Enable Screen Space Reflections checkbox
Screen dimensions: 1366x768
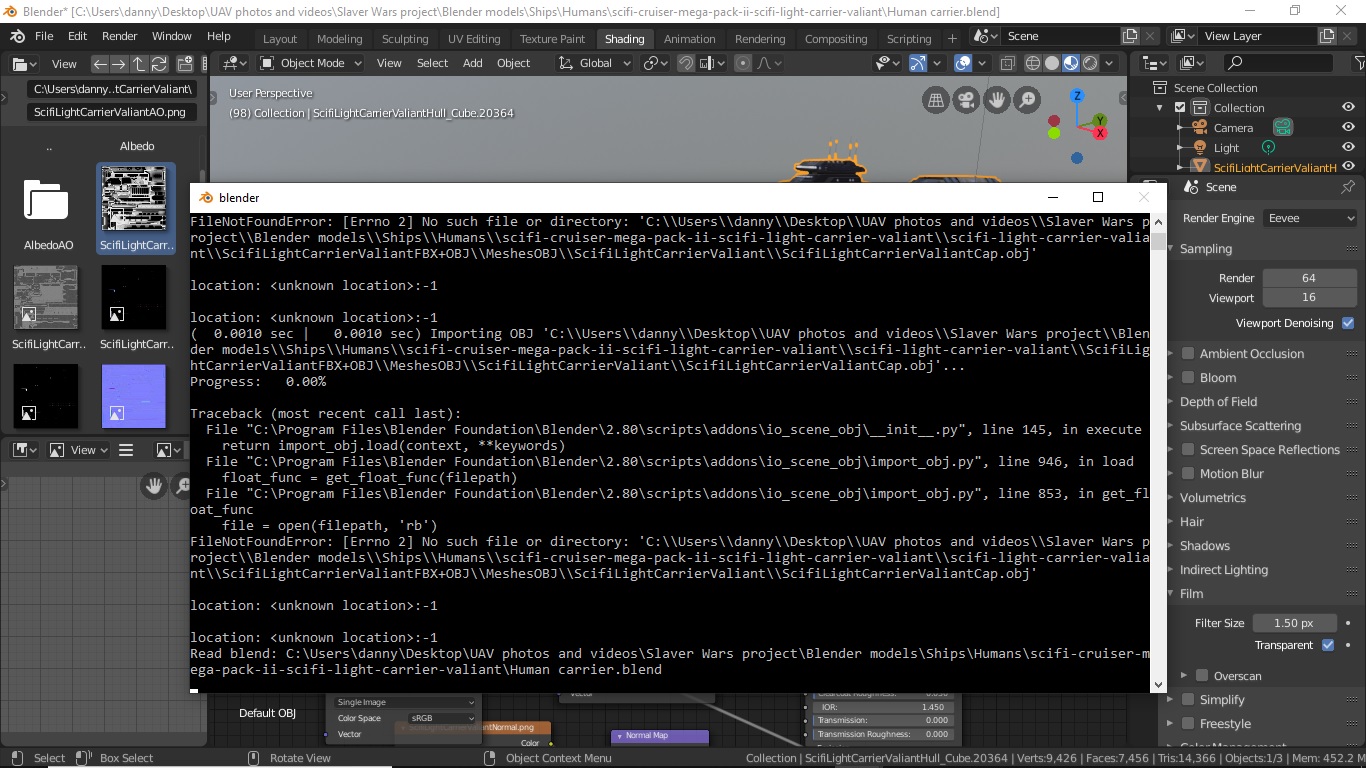[x=1188, y=449]
